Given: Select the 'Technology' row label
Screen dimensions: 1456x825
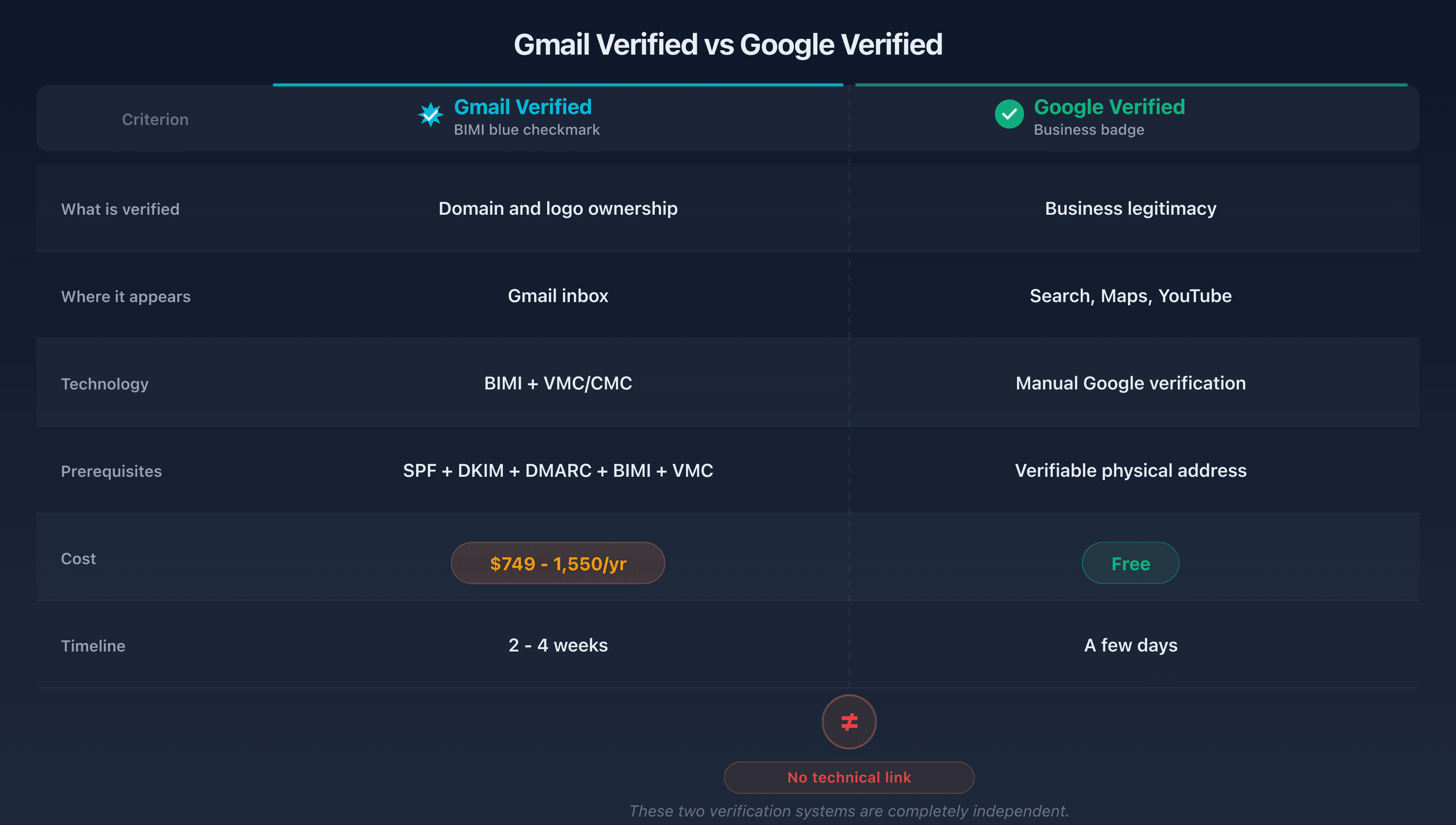Looking at the screenshot, I should [105, 384].
